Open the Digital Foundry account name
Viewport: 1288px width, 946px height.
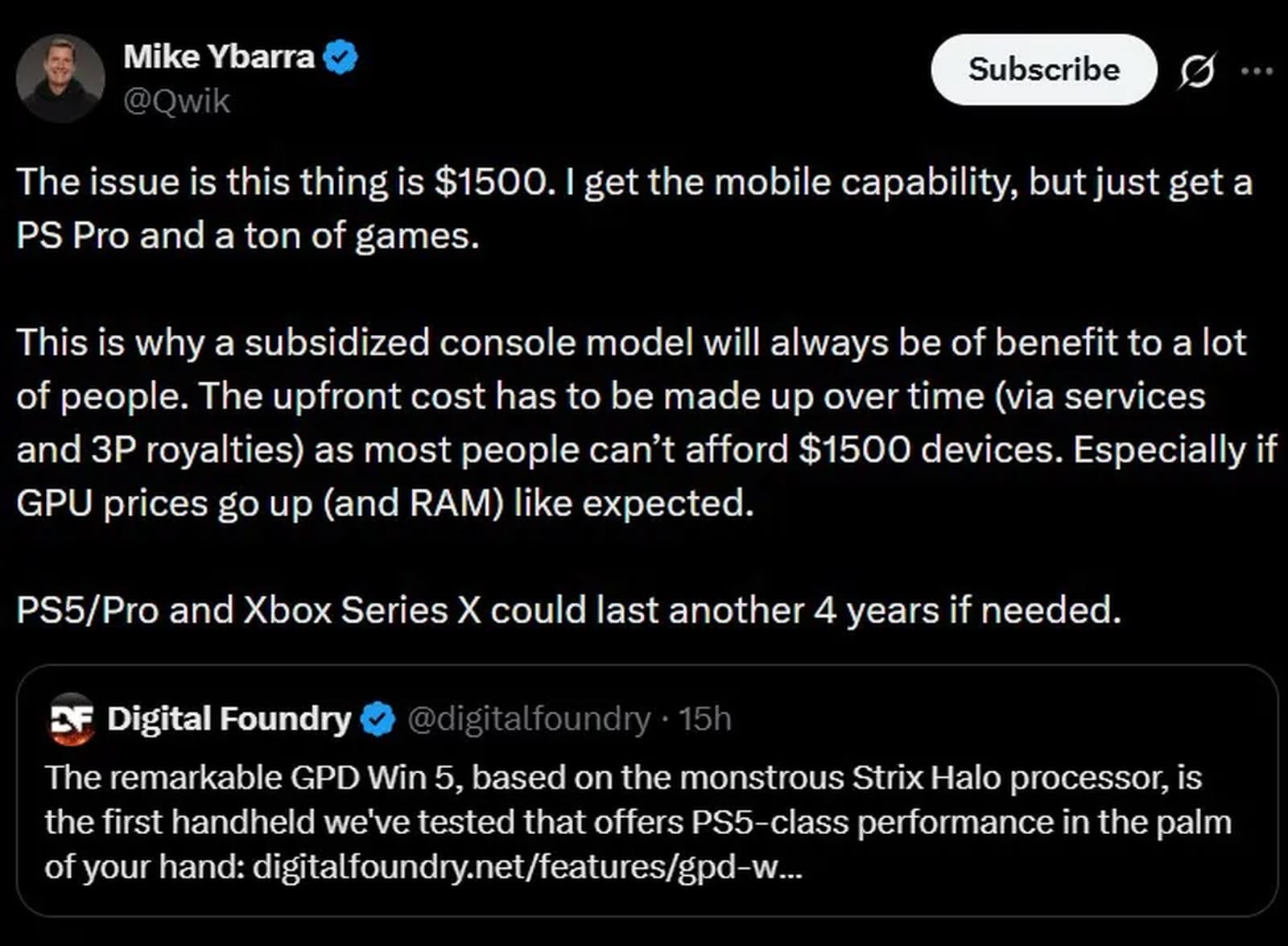point(229,718)
